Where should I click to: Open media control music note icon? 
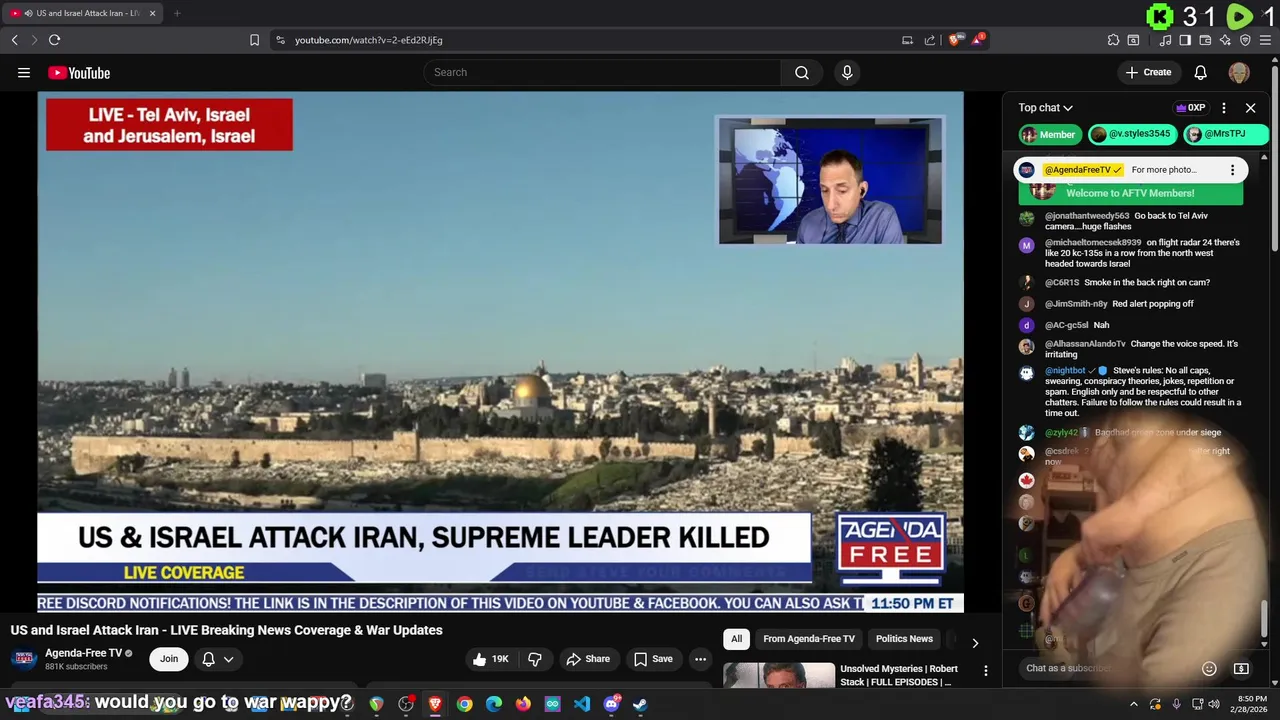(x=1165, y=40)
